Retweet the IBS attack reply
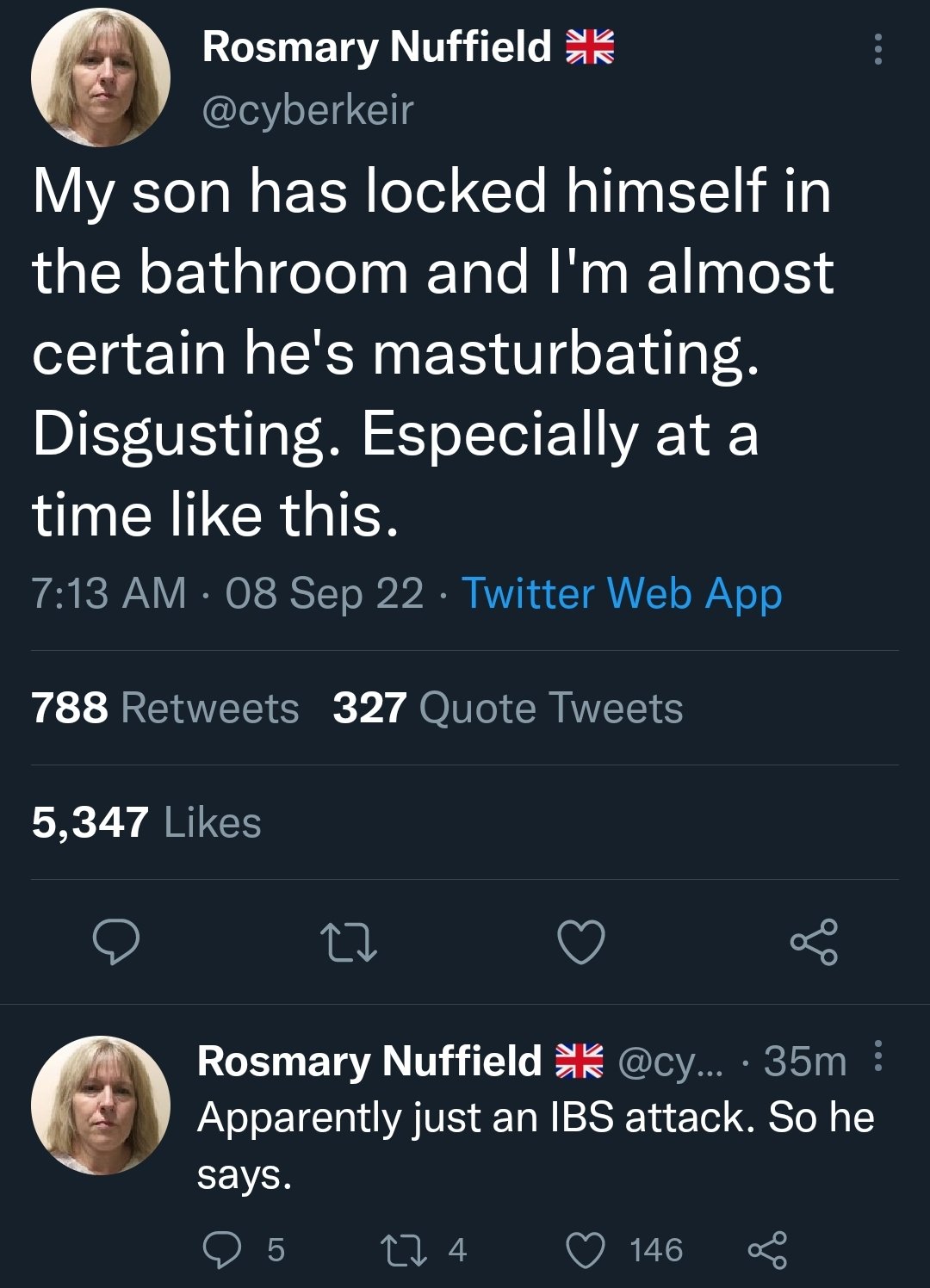930x1288 pixels. pyautogui.click(x=404, y=1250)
